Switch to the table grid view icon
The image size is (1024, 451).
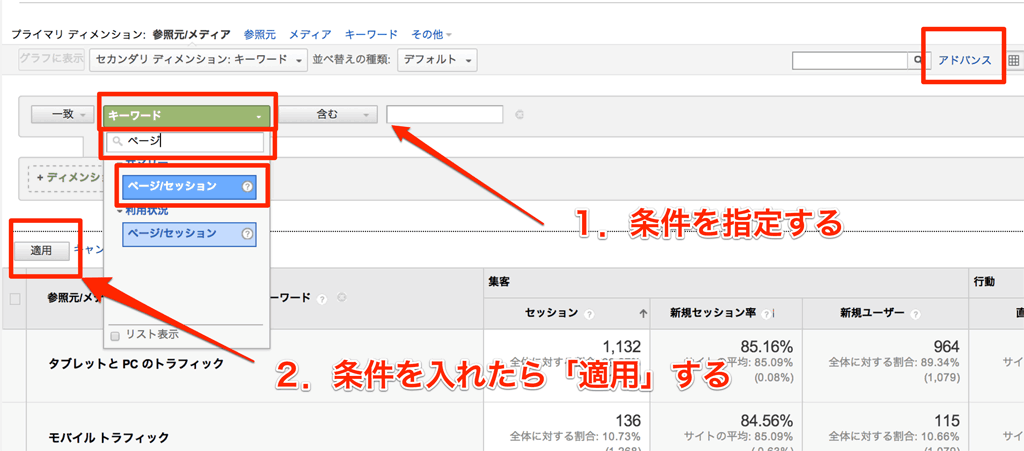click(x=1014, y=61)
